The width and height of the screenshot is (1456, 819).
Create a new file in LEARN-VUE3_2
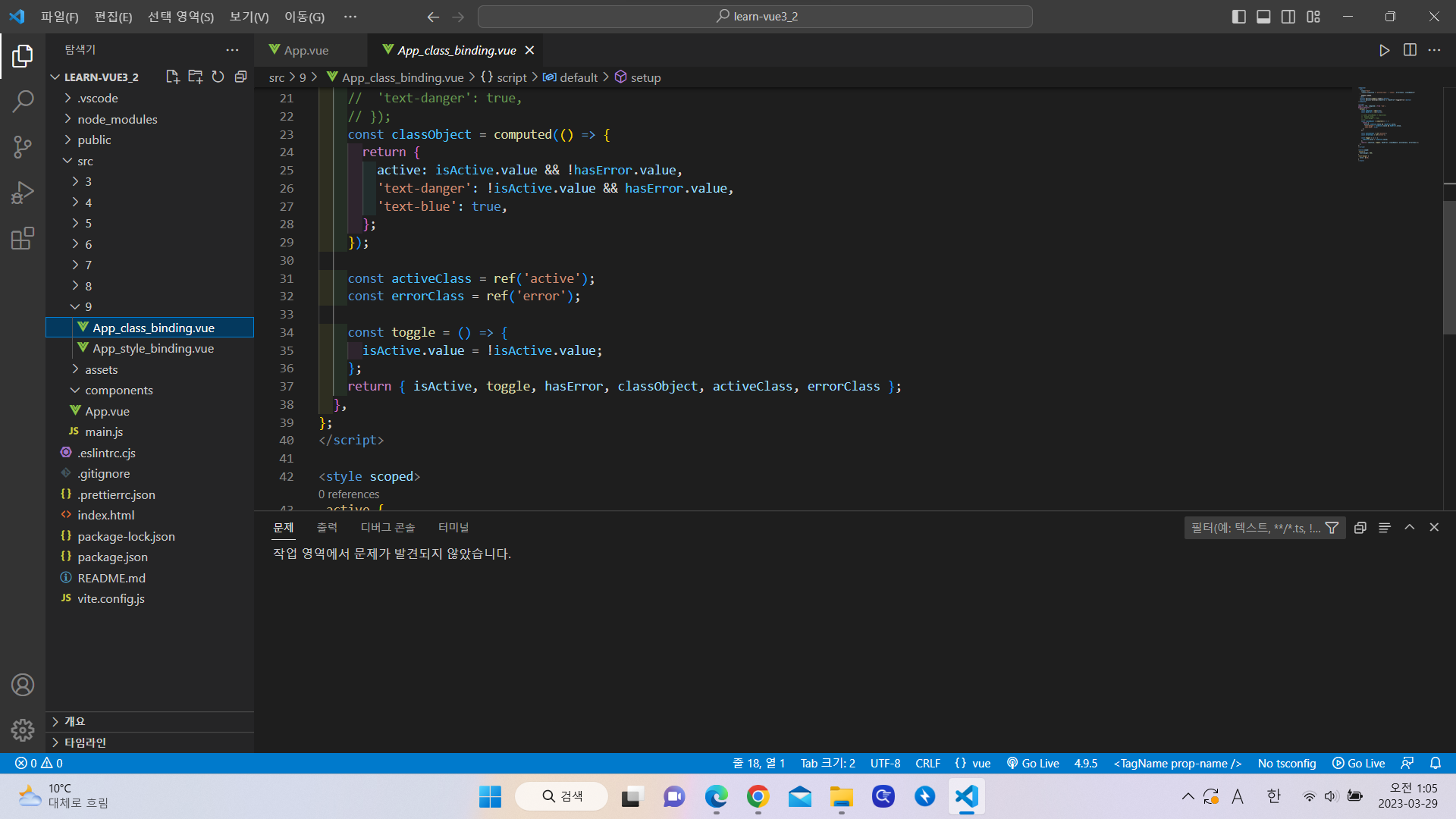coord(172,77)
